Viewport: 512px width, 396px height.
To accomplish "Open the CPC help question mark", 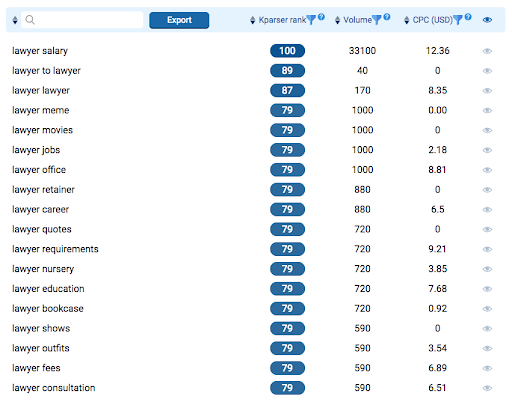I will point(468,17).
